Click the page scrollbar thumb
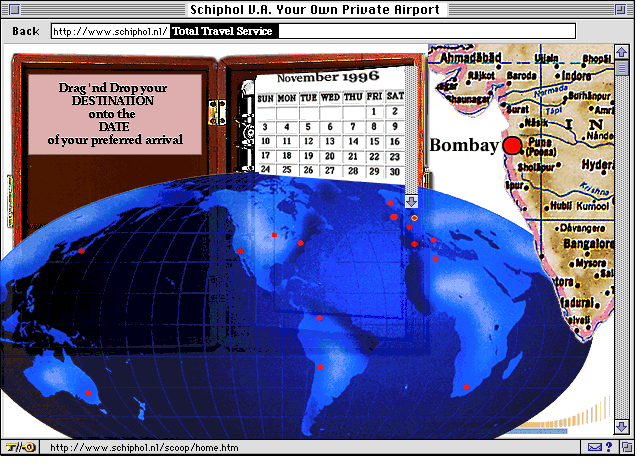 [x=622, y=68]
